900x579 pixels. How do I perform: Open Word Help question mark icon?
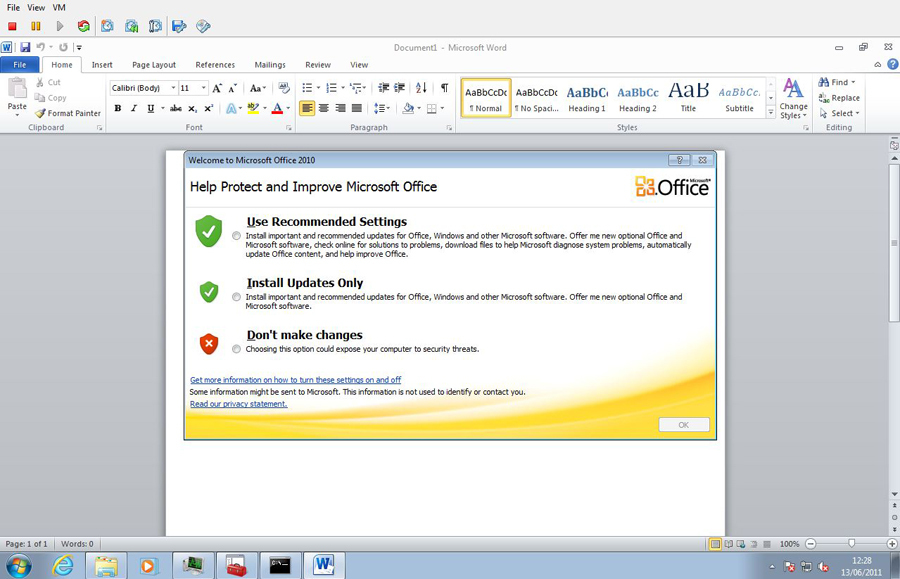tap(893, 64)
